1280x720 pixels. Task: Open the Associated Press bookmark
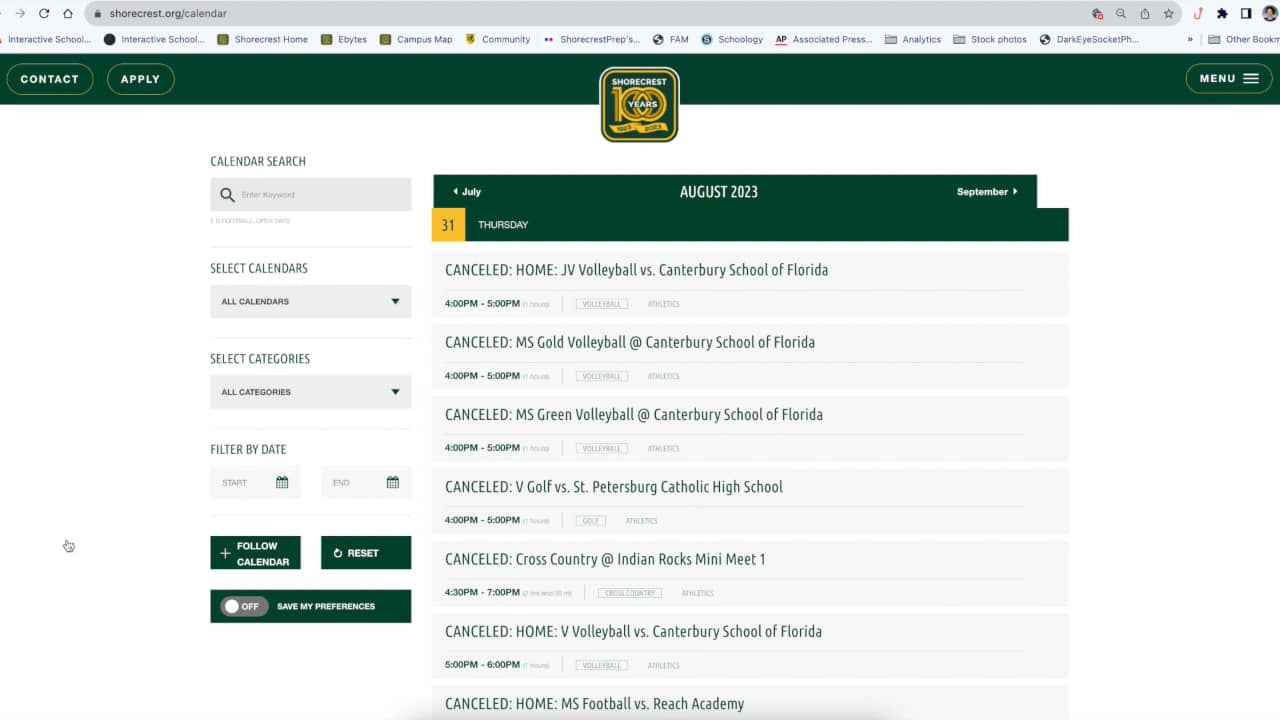[824, 39]
